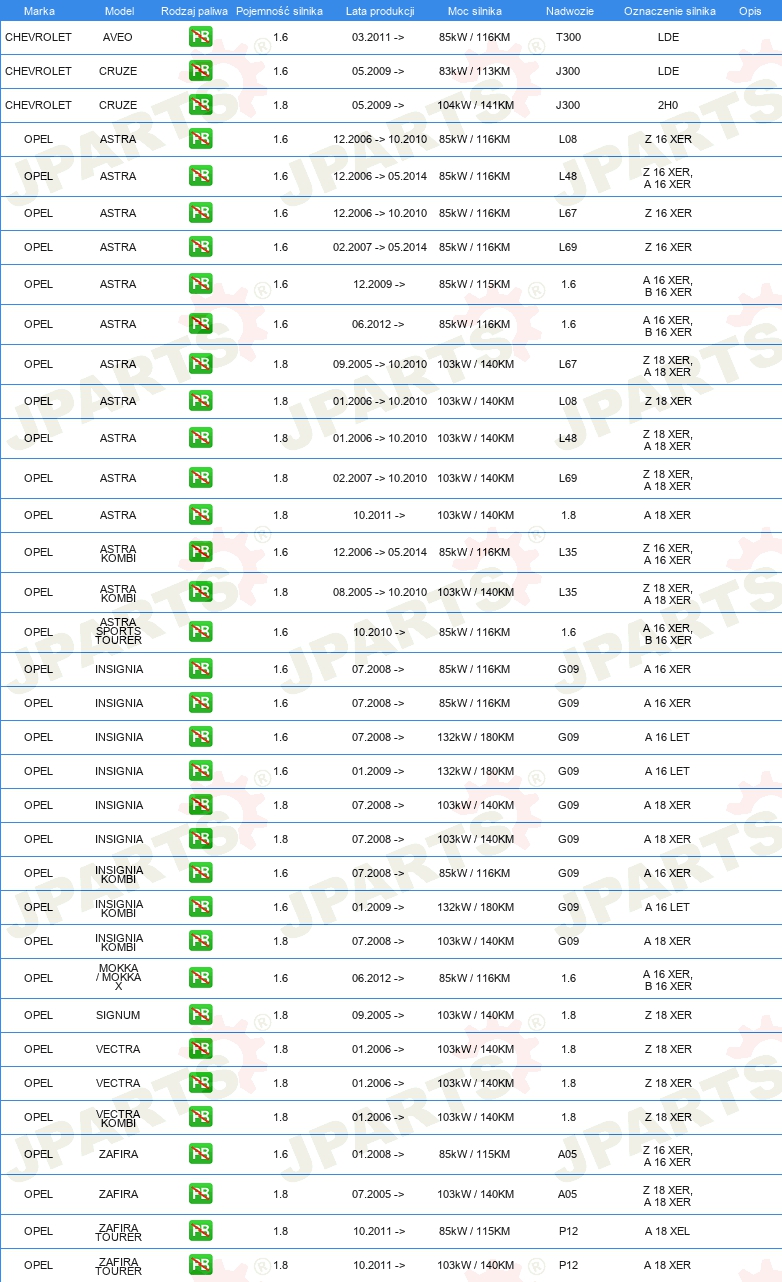Viewport: 782px width, 1282px height.
Task: Select the '01.2008 ->' production date cell
Action: pos(379,1154)
